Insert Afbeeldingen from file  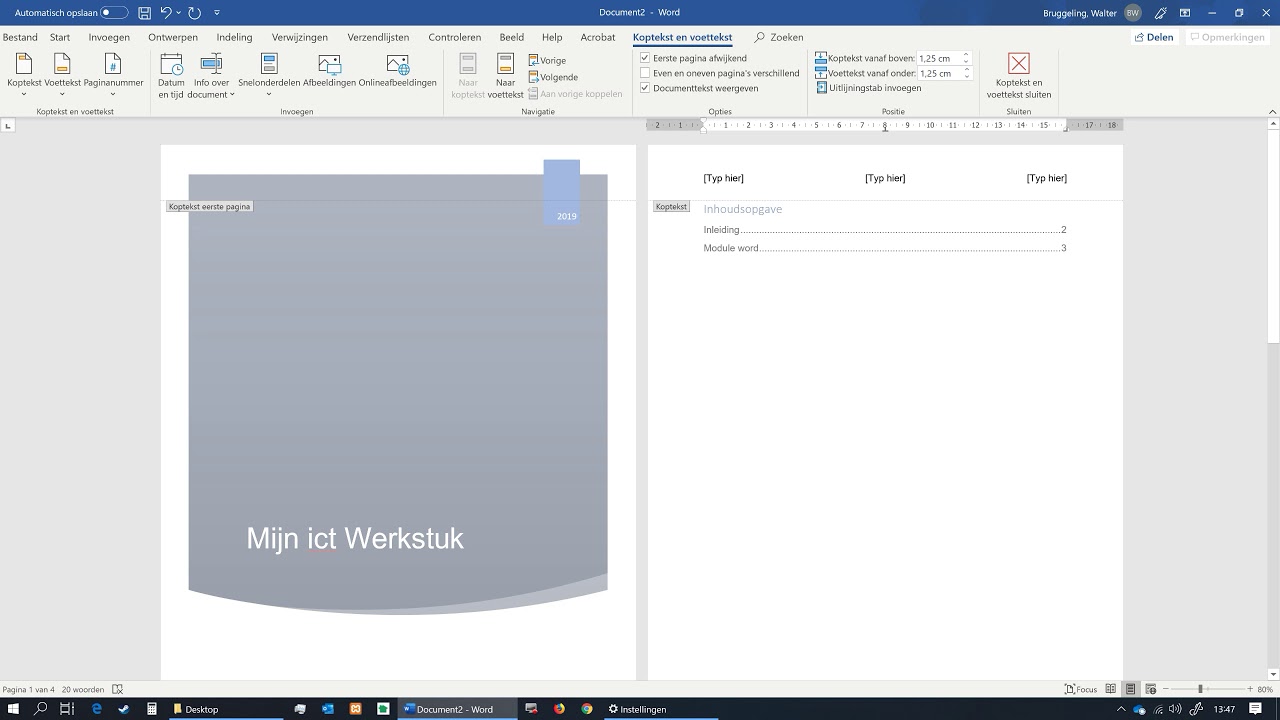330,72
